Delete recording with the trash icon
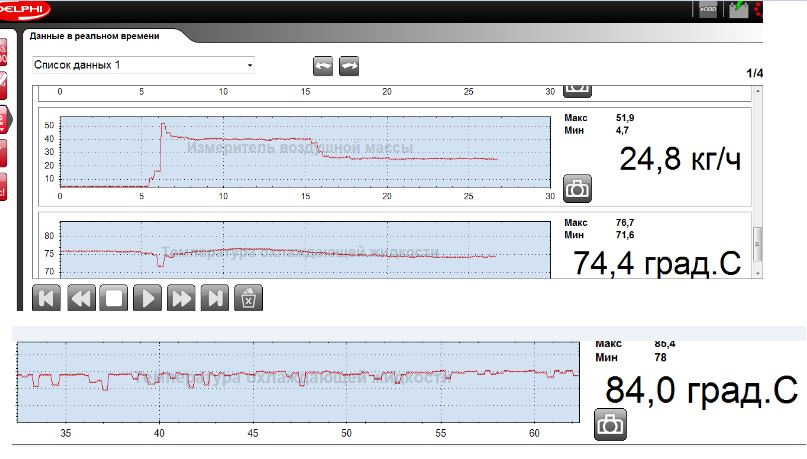Screen dimensions: 807x459 click(249, 297)
